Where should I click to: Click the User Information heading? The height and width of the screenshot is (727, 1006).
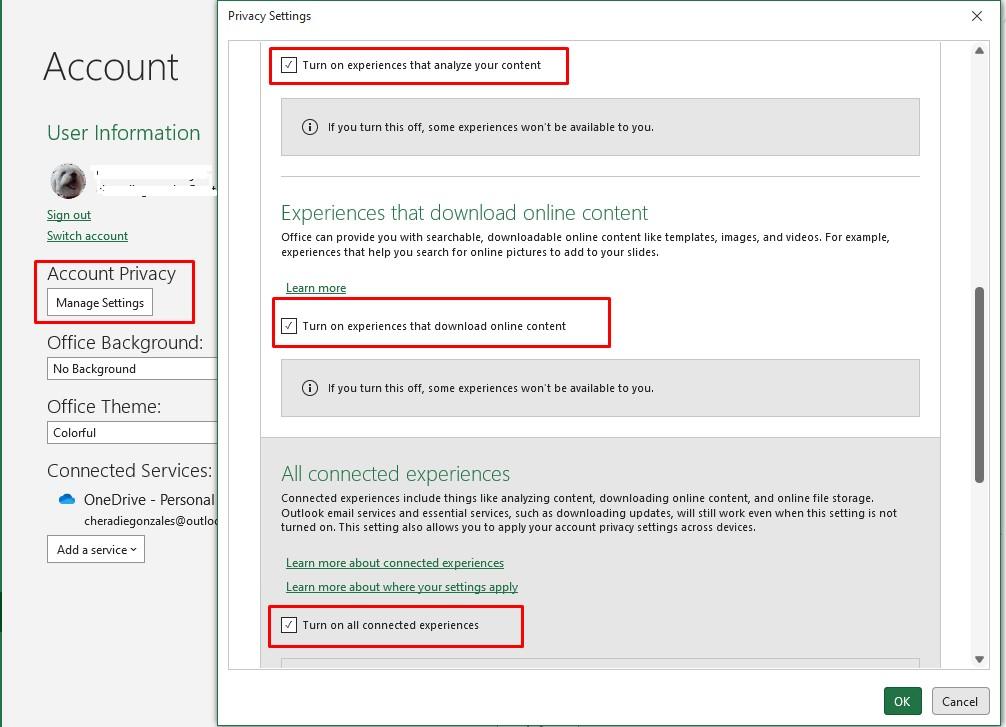point(124,133)
